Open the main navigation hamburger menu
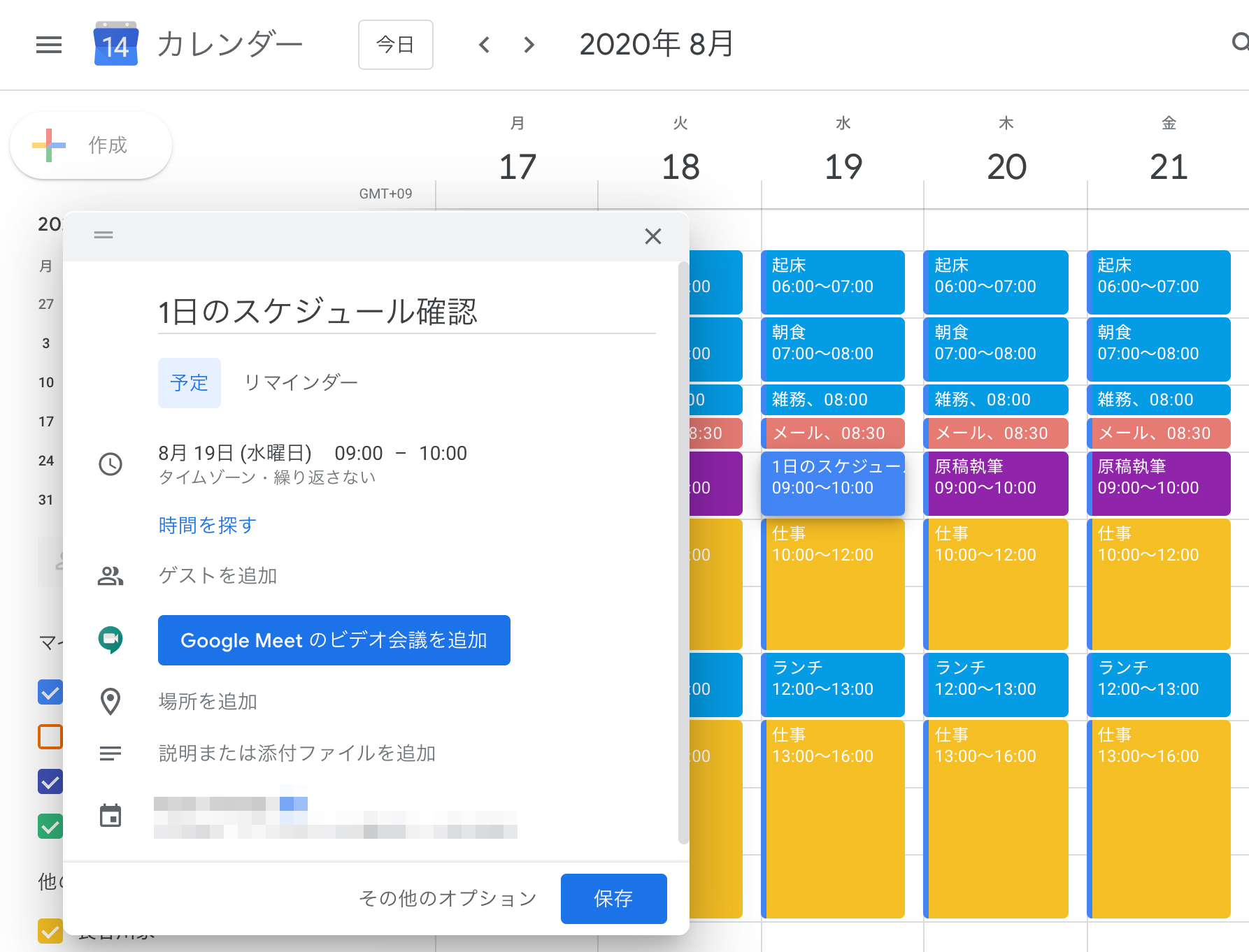 [x=48, y=45]
